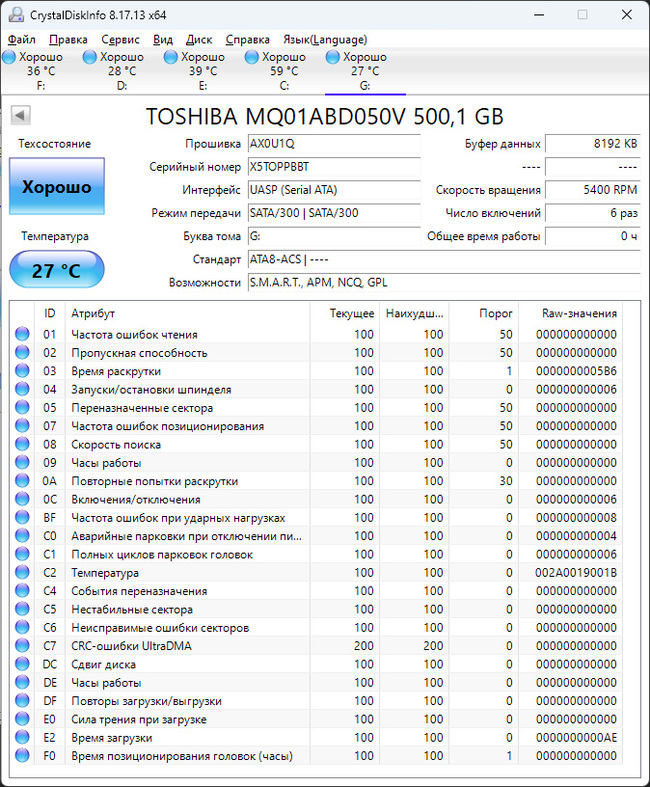Click status orb for disk F:

click(x=9, y=58)
